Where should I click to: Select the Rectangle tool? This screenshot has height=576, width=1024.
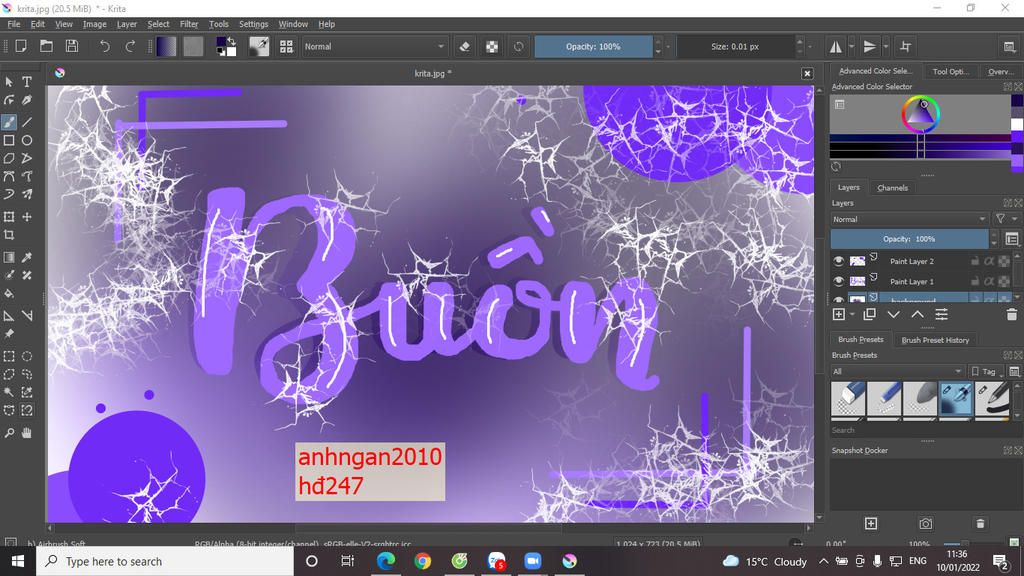(x=9, y=140)
